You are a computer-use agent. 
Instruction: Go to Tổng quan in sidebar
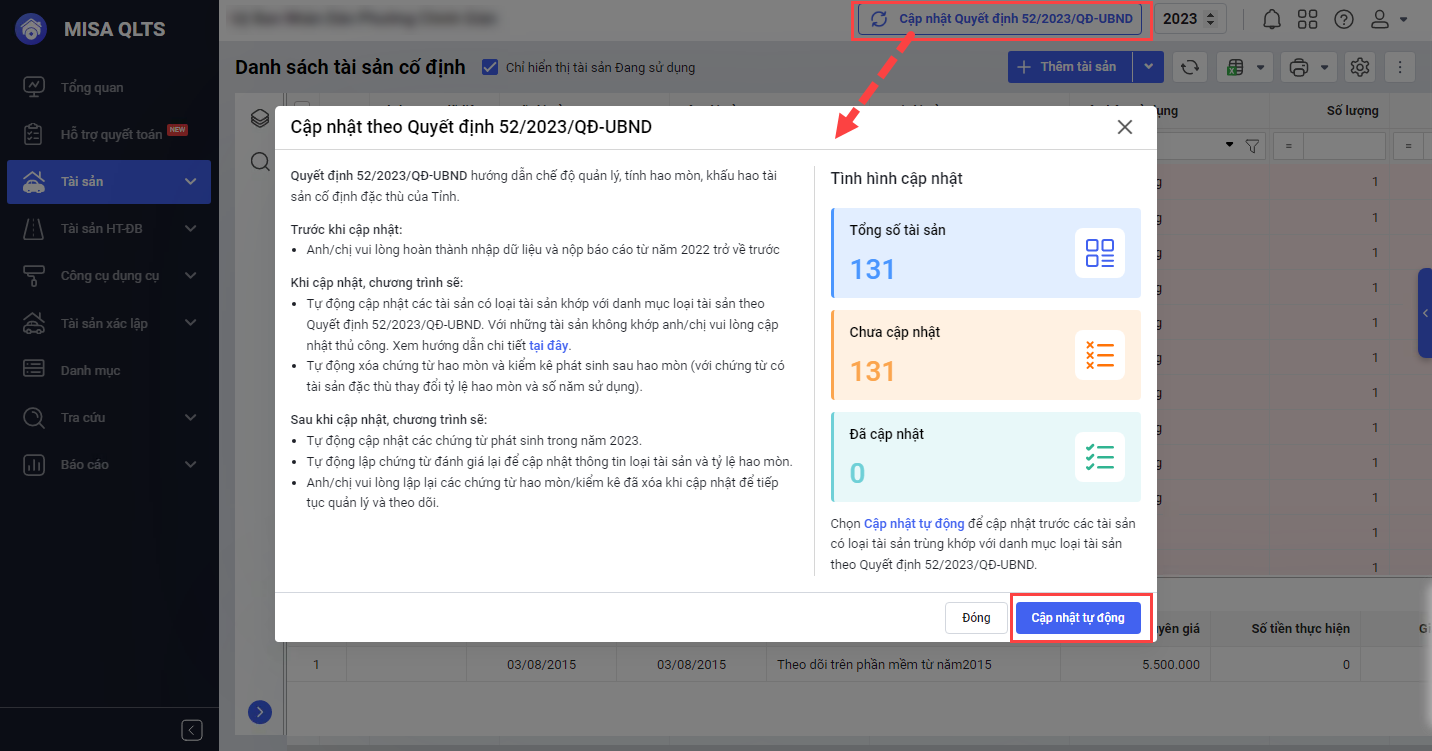(92, 87)
